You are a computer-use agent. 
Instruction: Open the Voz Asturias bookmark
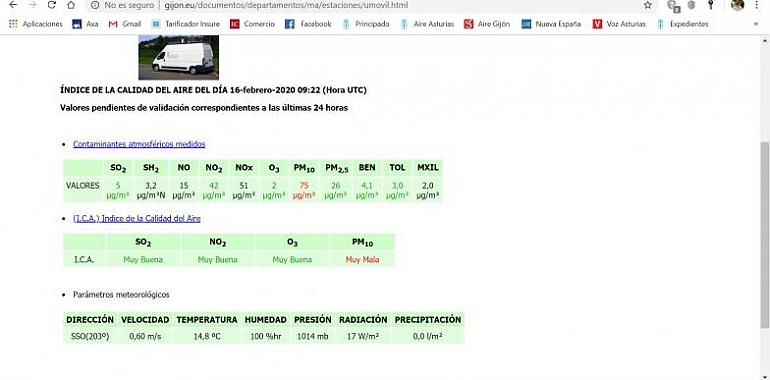(x=619, y=24)
